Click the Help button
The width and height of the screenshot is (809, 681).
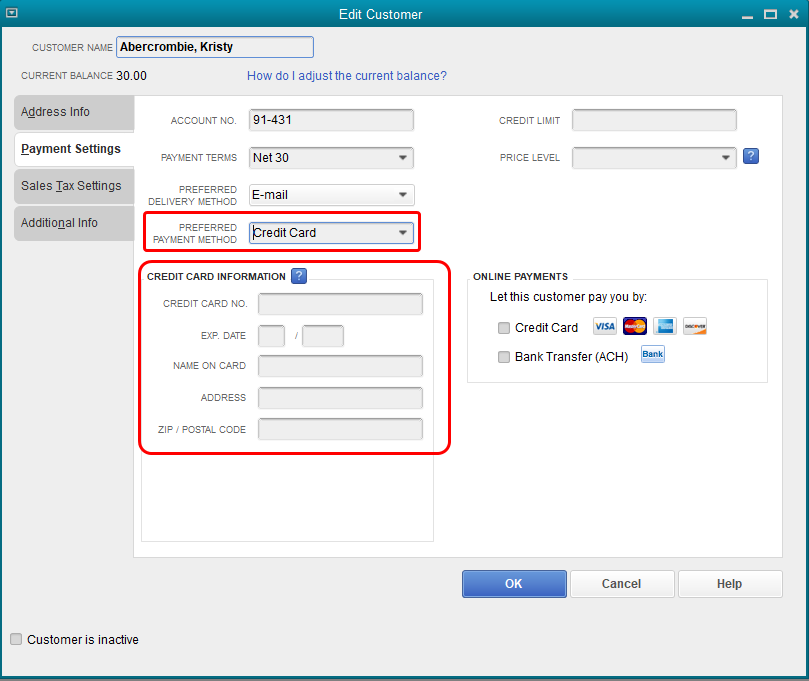coord(730,583)
